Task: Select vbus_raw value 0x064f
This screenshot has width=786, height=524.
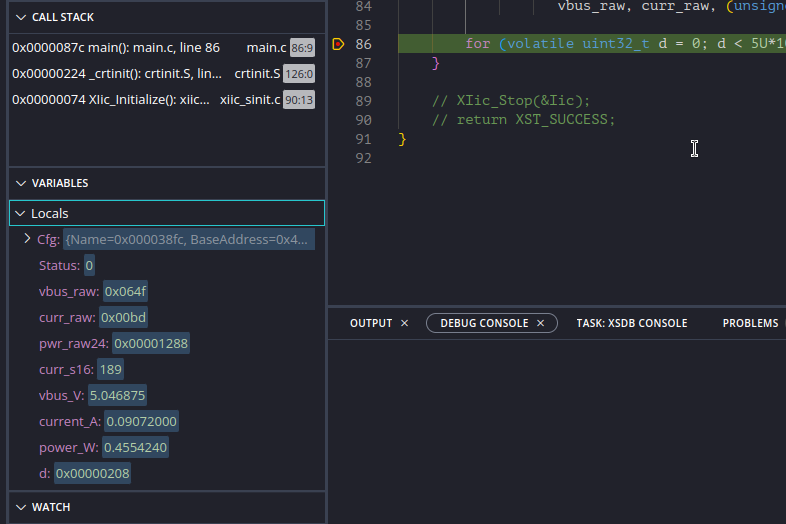Action: coord(125,291)
